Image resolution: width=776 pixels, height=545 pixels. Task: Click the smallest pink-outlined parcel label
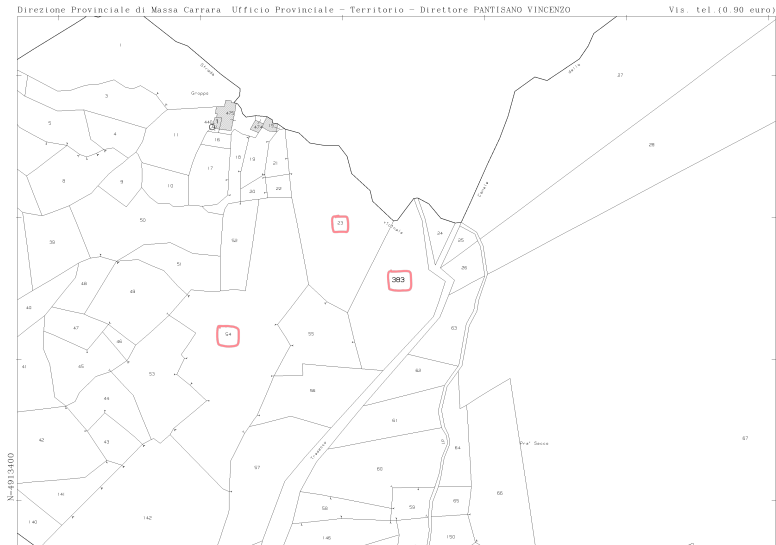tap(340, 224)
